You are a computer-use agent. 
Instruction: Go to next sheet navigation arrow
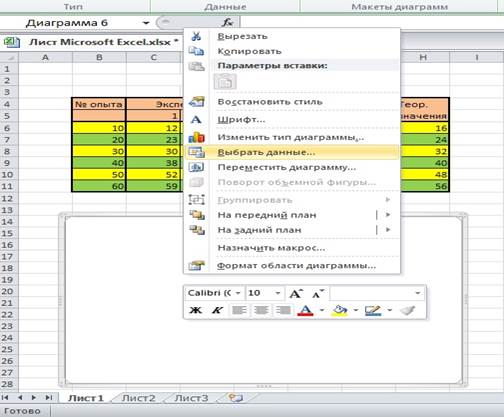[x=34, y=397]
